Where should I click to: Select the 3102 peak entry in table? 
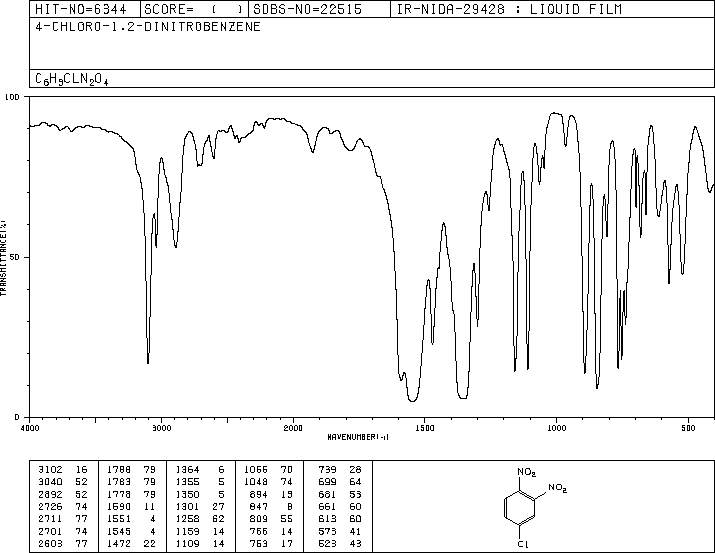63,469
